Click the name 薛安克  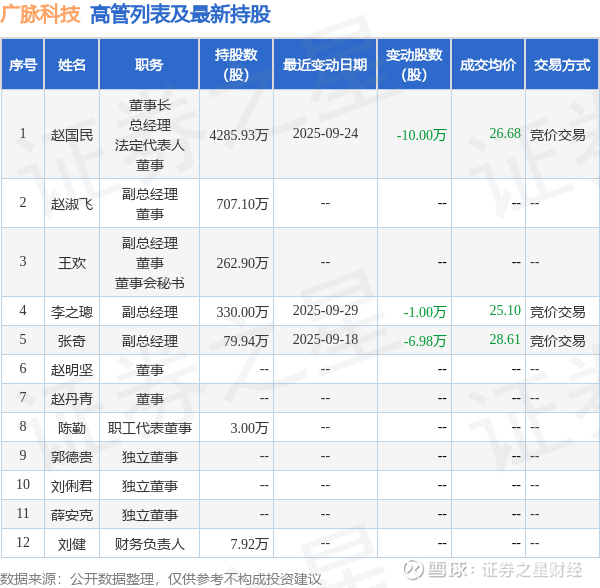coord(72,515)
